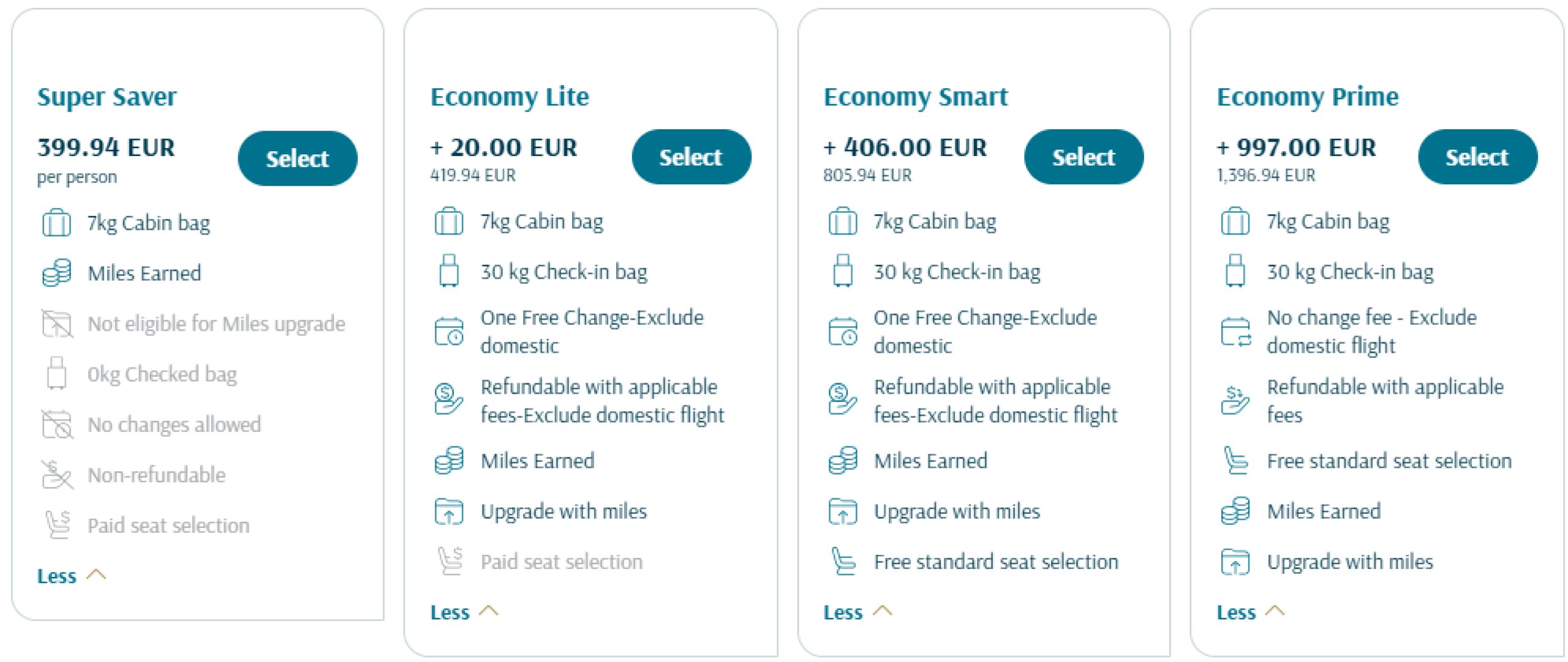Image resolution: width=1568 pixels, height=662 pixels.
Task: Click Super Saver non-refundable crossed icon
Action: click(56, 475)
